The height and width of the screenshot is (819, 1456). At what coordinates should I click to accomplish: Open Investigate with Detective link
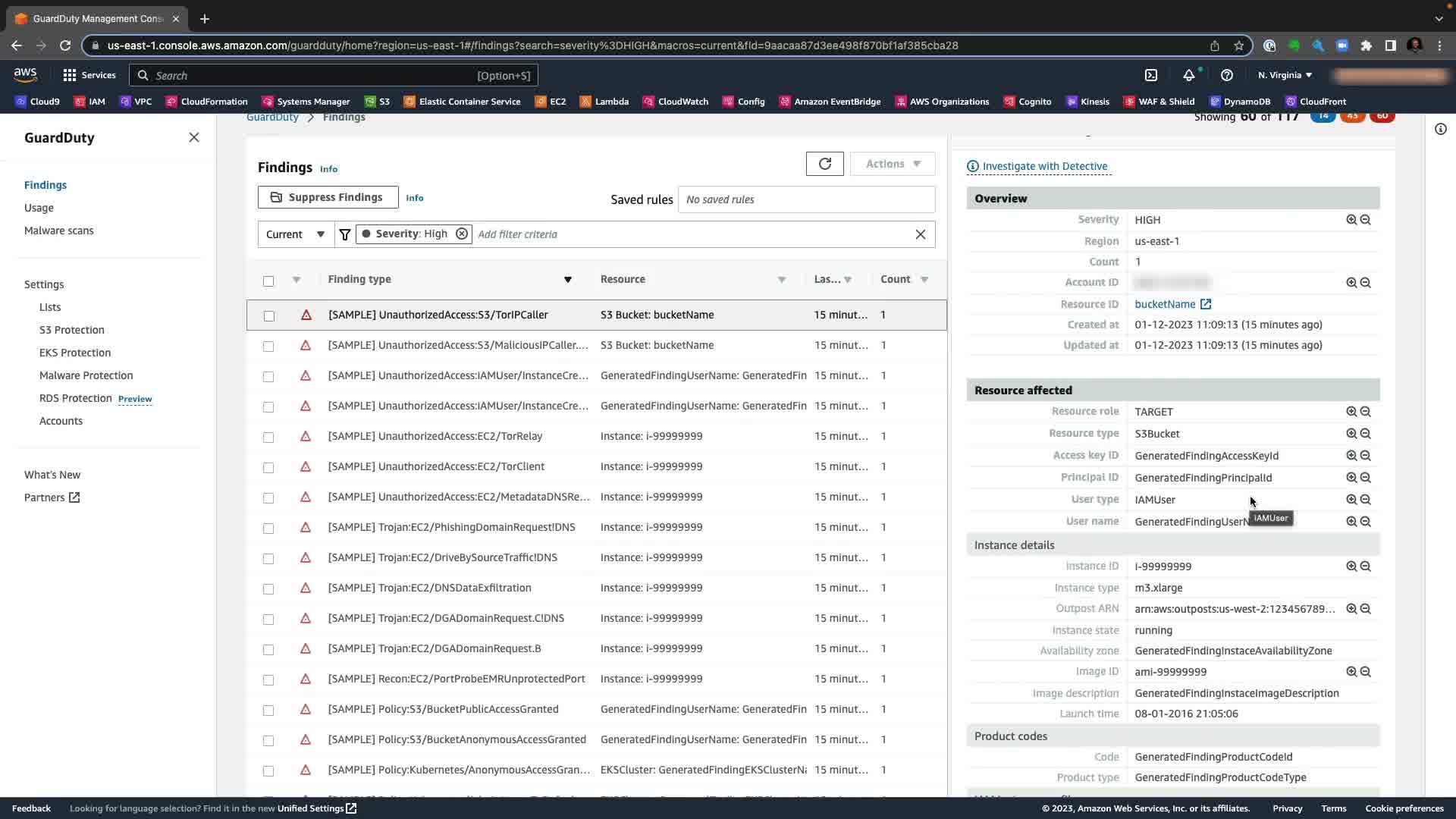click(1044, 166)
